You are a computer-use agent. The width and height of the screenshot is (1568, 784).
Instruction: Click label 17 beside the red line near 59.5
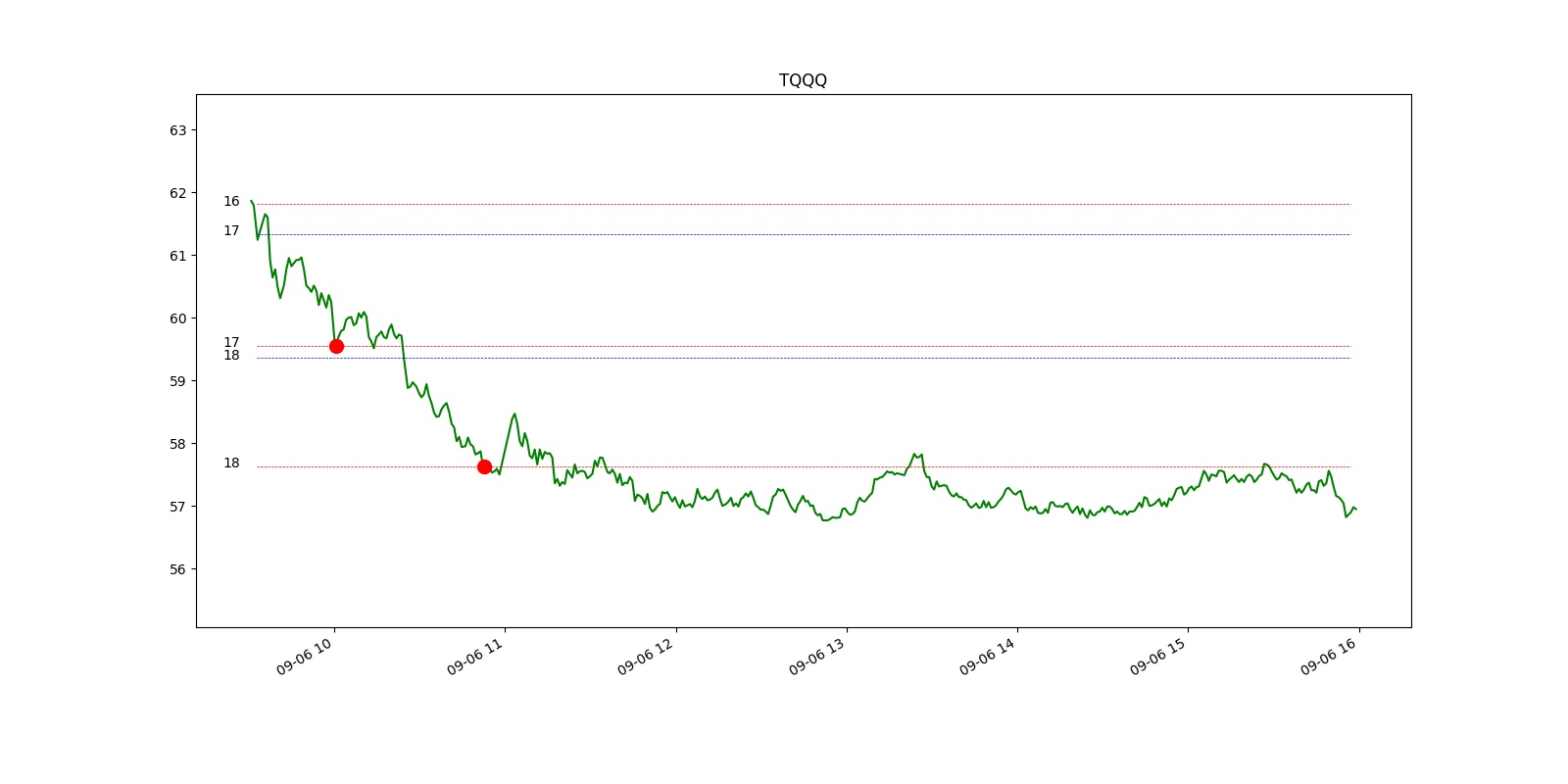(x=231, y=342)
